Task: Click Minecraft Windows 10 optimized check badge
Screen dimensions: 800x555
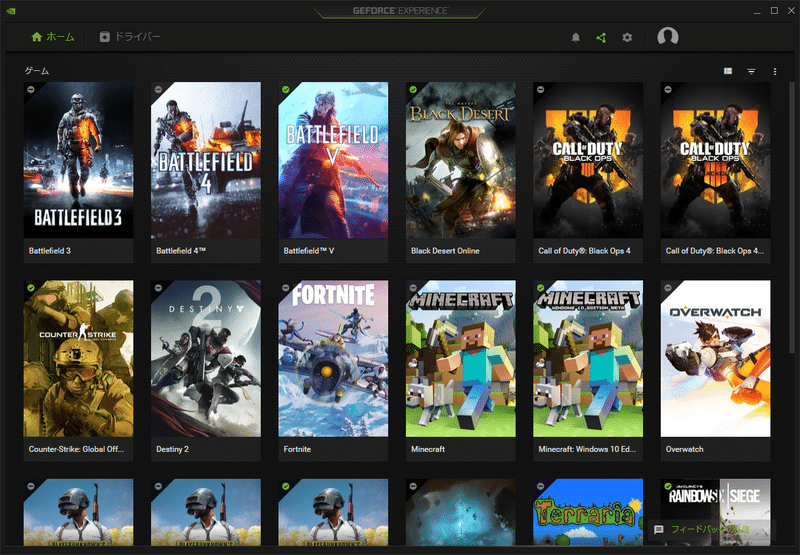Action: tap(540, 288)
